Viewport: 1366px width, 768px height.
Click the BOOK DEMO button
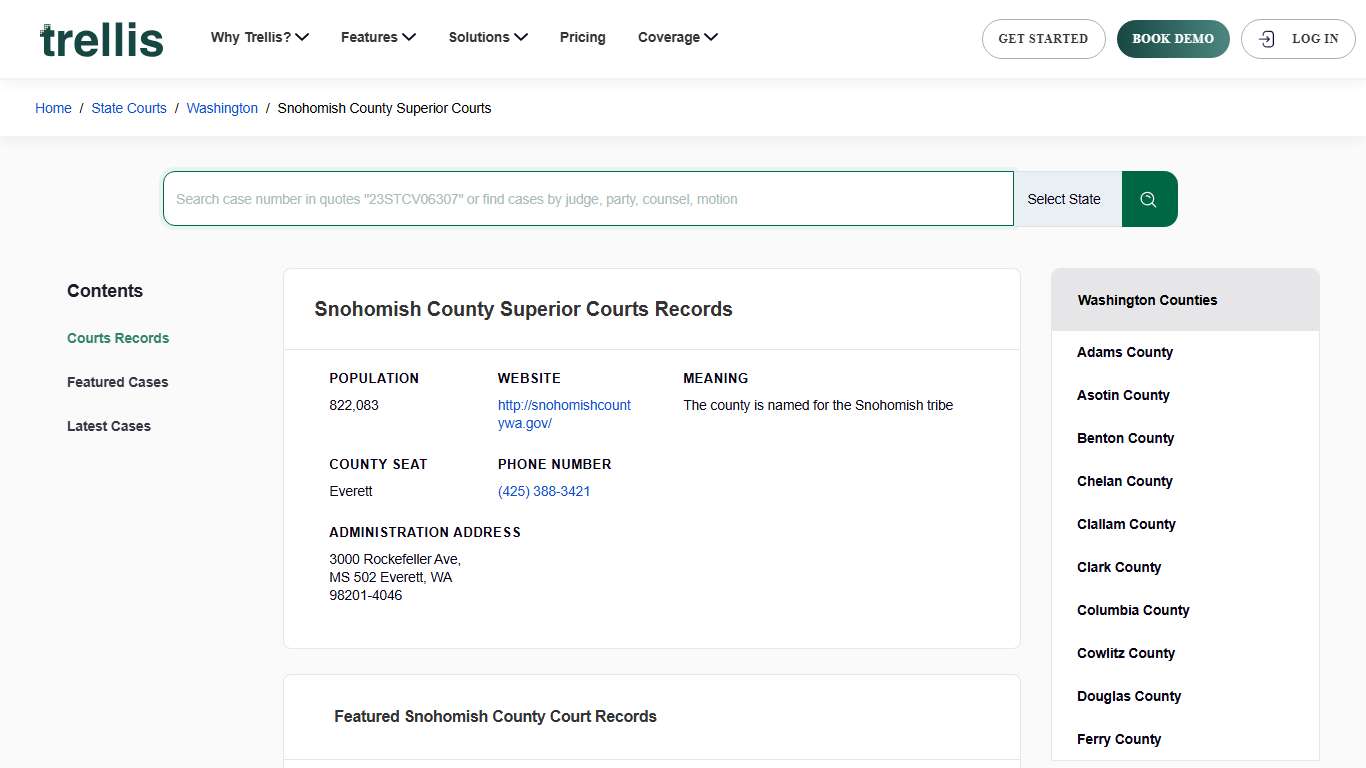1172,39
